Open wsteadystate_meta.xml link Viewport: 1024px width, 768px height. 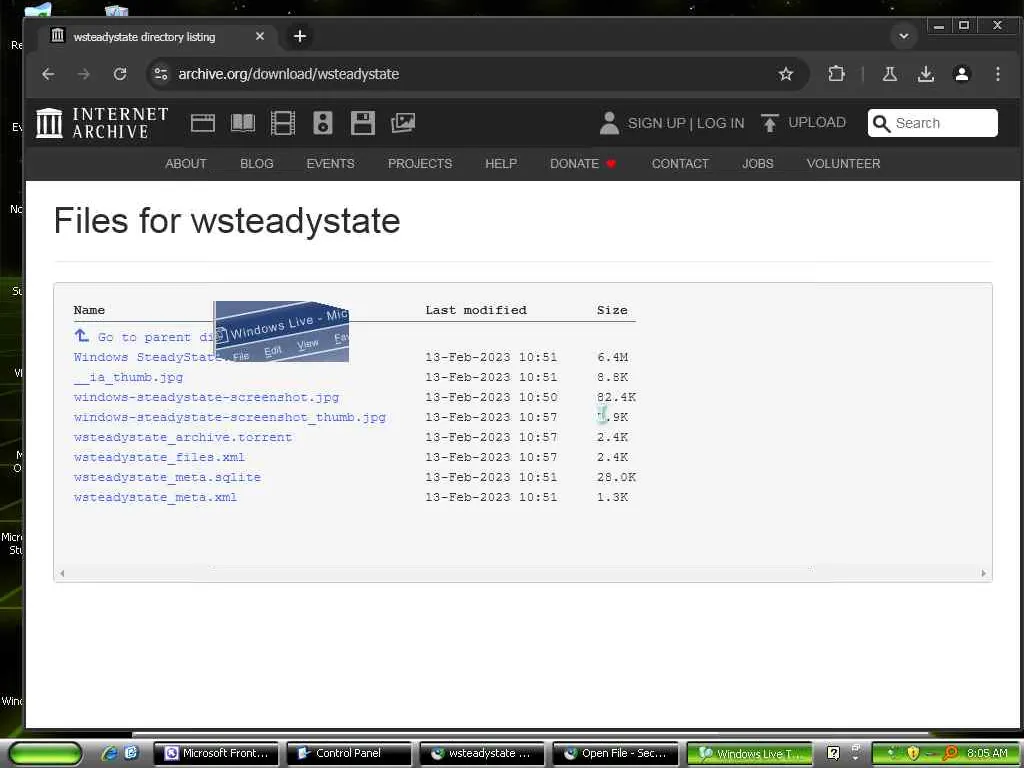[x=155, y=498]
